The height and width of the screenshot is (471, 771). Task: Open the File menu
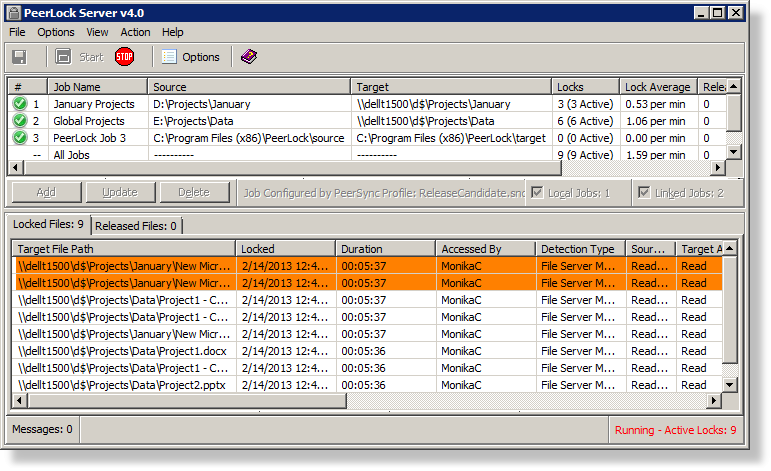pyautogui.click(x=17, y=32)
